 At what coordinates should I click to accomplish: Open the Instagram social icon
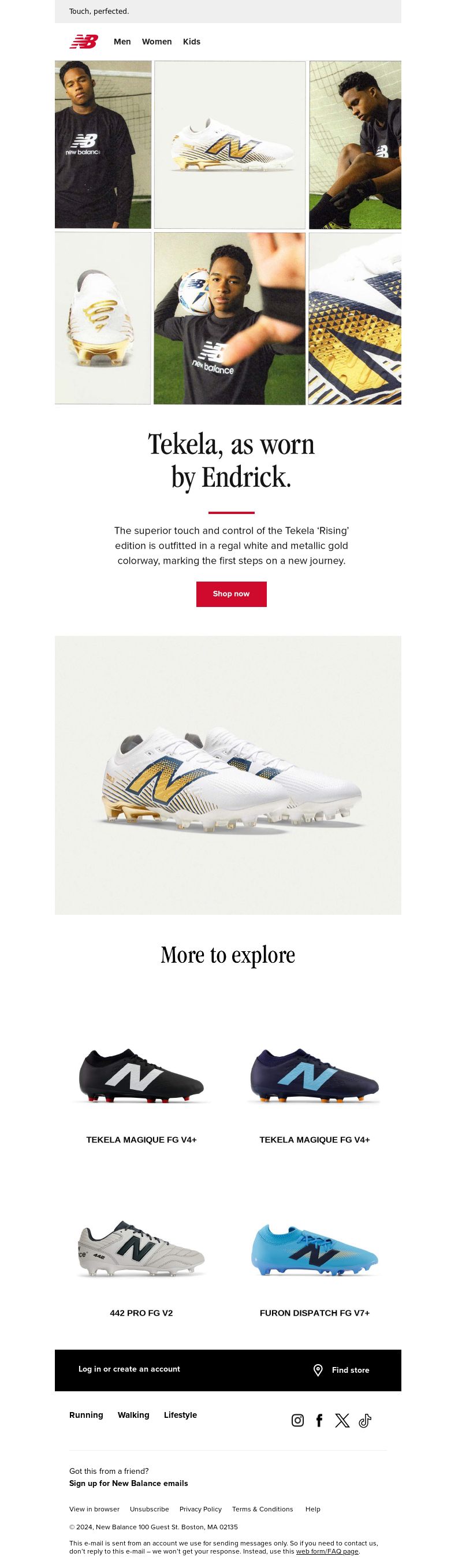point(297,1420)
